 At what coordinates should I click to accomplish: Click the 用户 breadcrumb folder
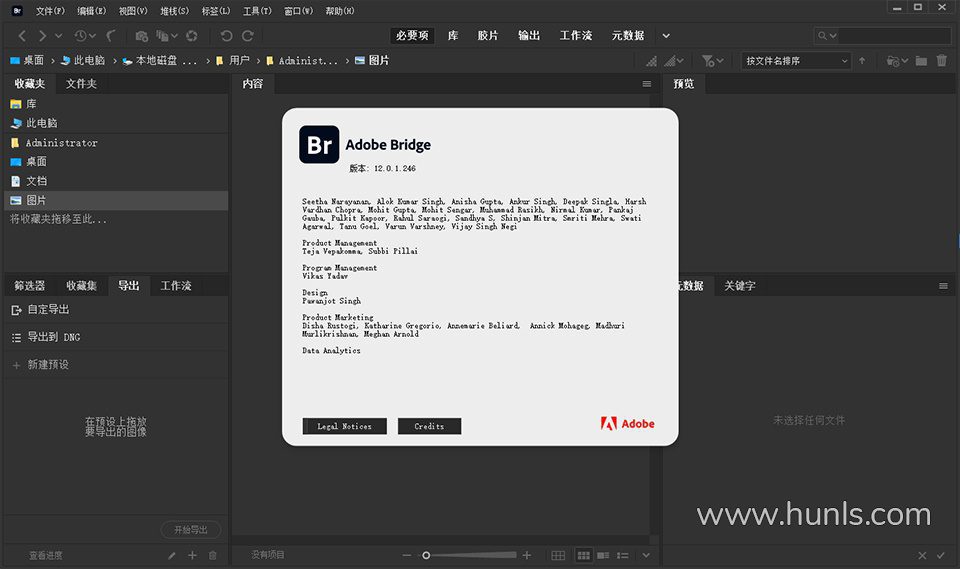coord(233,61)
